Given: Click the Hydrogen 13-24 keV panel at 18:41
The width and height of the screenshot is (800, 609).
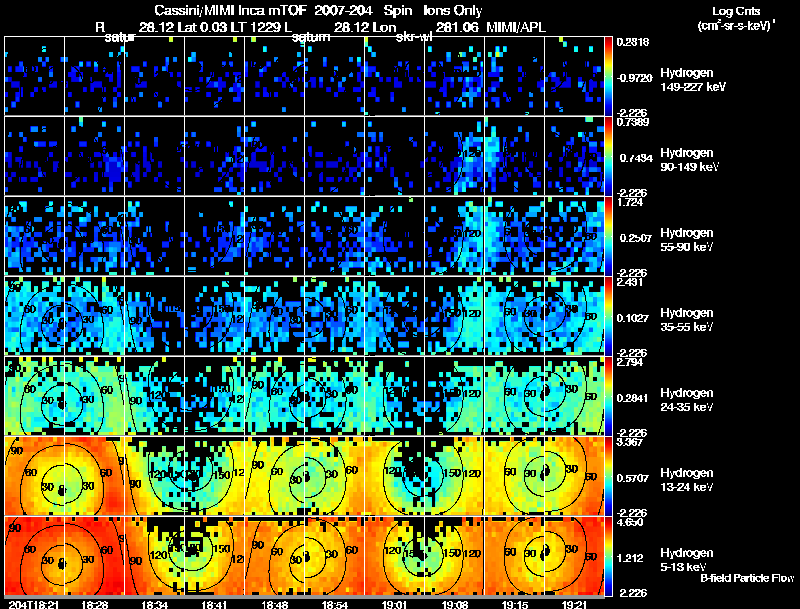Looking at the screenshot, I should [215, 476].
